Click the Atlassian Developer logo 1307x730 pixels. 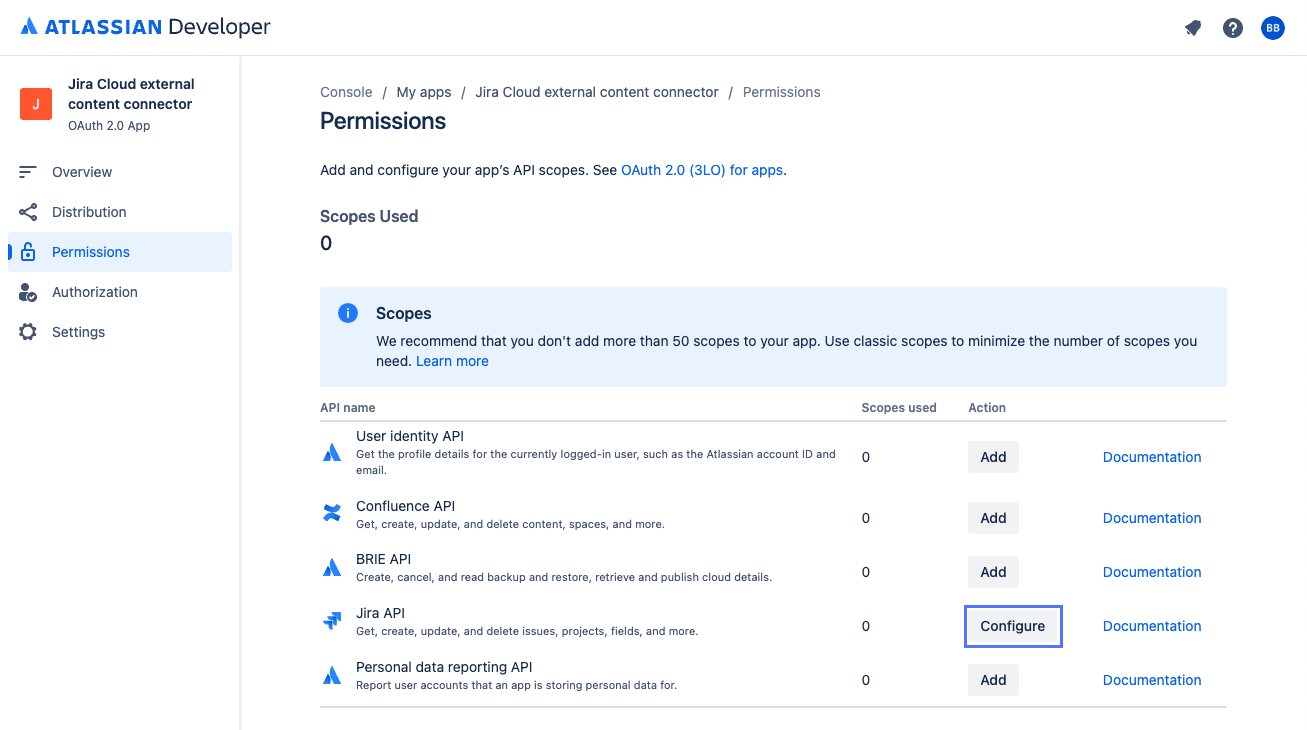pyautogui.click(x=146, y=27)
